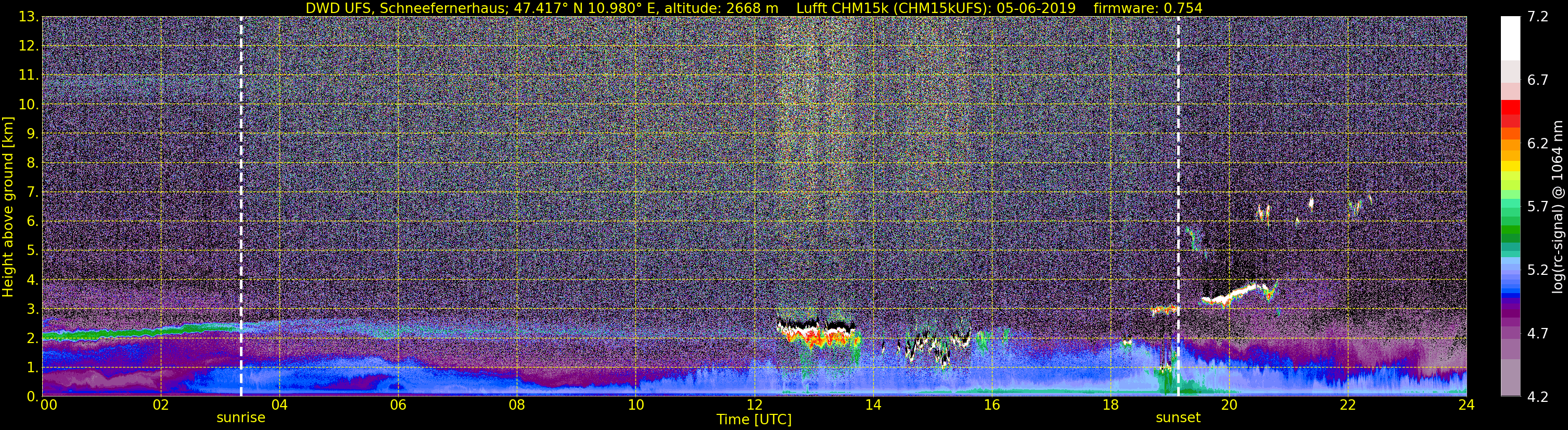Click the colorbar label '5.7'

pos(1538,207)
